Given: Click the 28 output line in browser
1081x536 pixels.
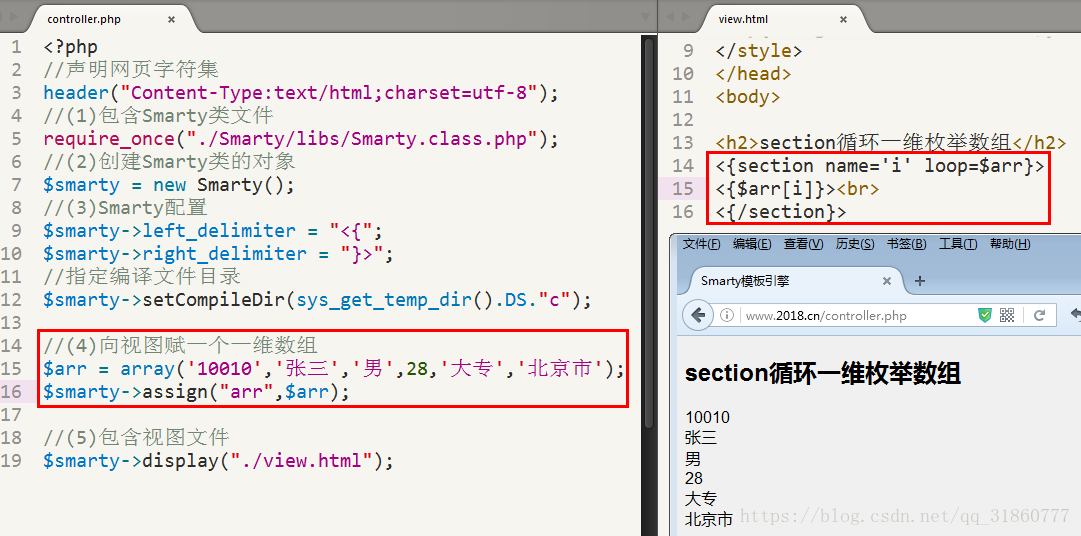Looking at the screenshot, I should point(694,477).
